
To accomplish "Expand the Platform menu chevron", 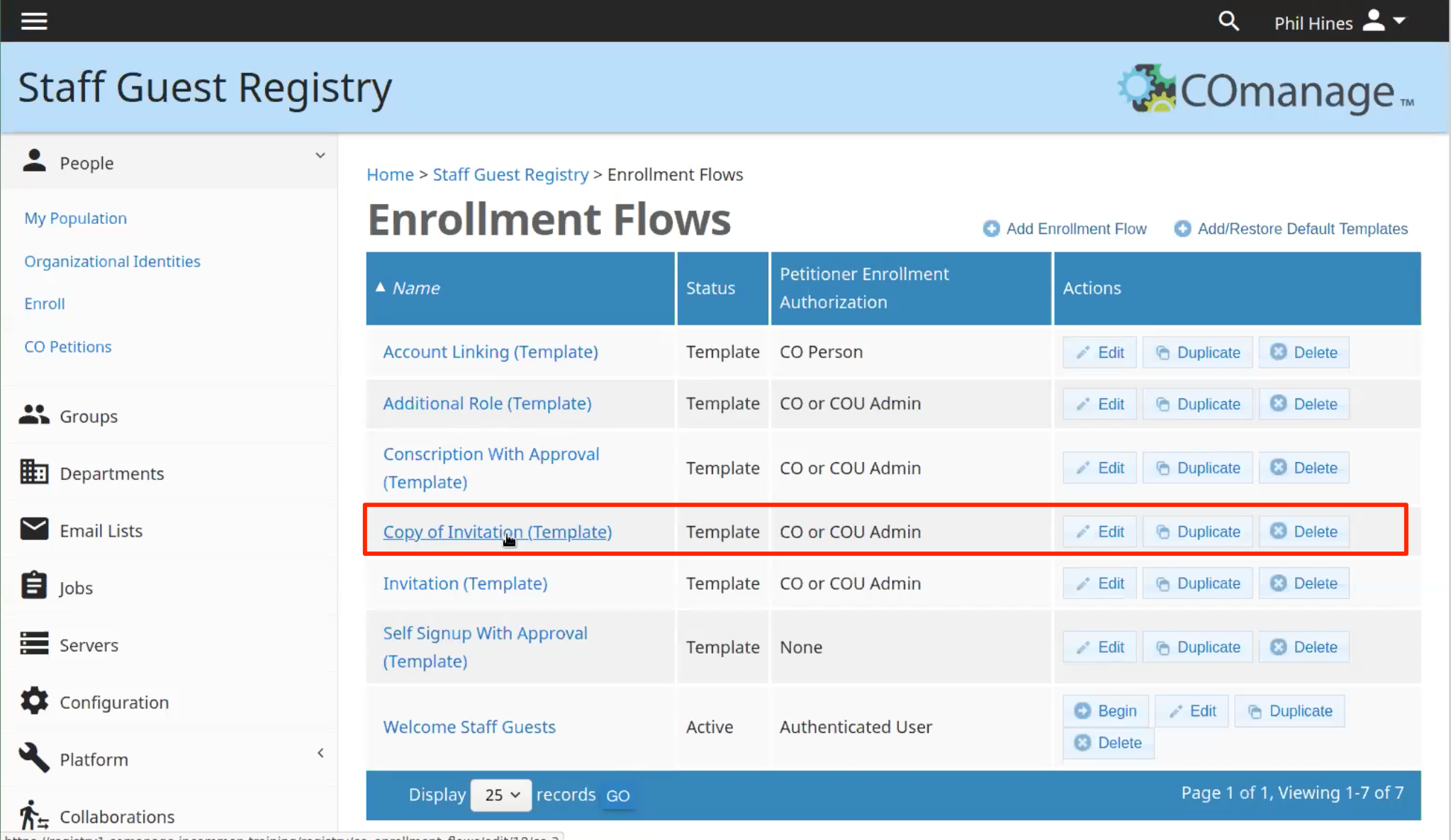I will 320,753.
